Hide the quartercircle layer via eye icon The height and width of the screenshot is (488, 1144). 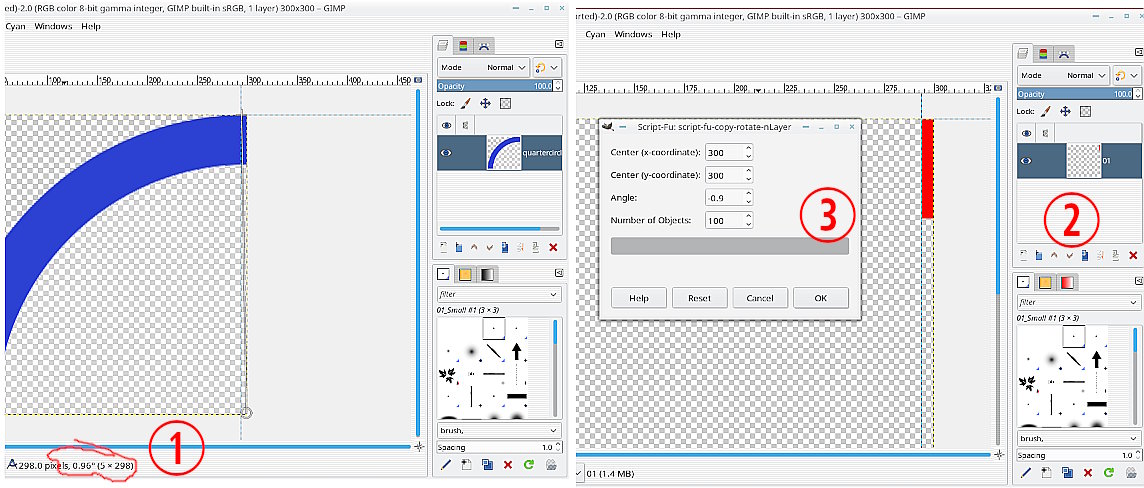point(447,152)
